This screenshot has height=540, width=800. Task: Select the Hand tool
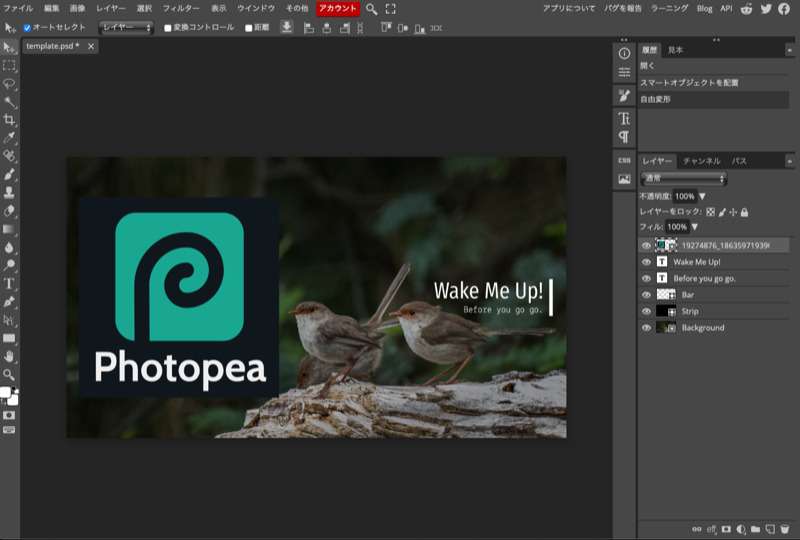pos(9,356)
